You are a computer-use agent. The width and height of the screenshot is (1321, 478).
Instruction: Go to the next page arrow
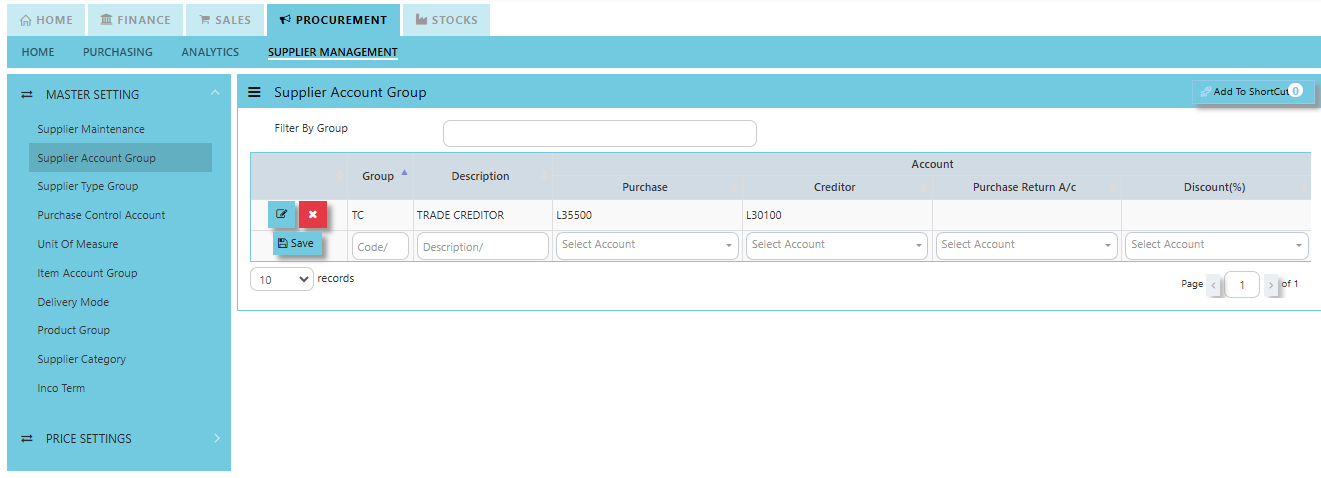pos(1271,285)
